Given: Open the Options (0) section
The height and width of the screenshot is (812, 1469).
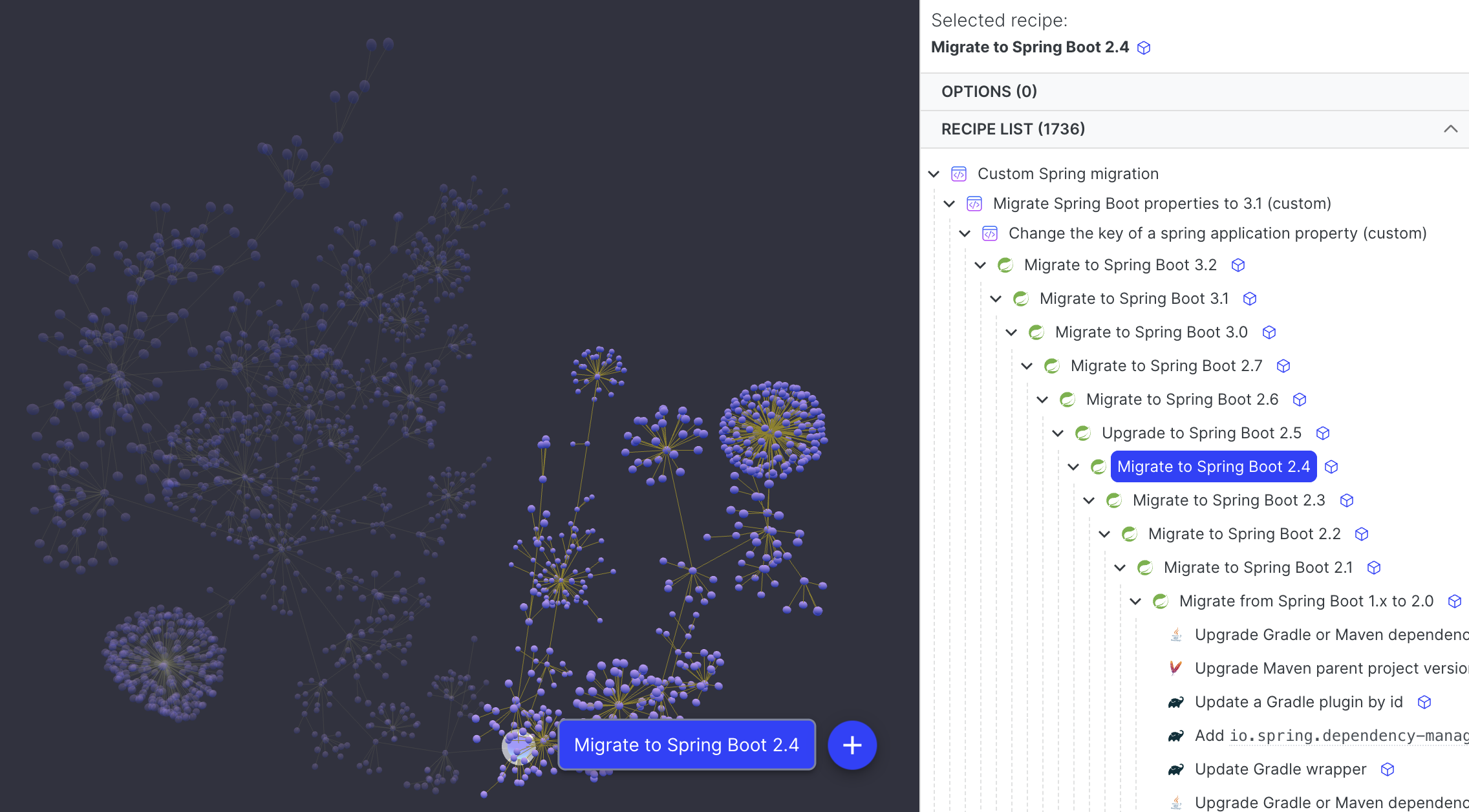Looking at the screenshot, I should [1194, 91].
